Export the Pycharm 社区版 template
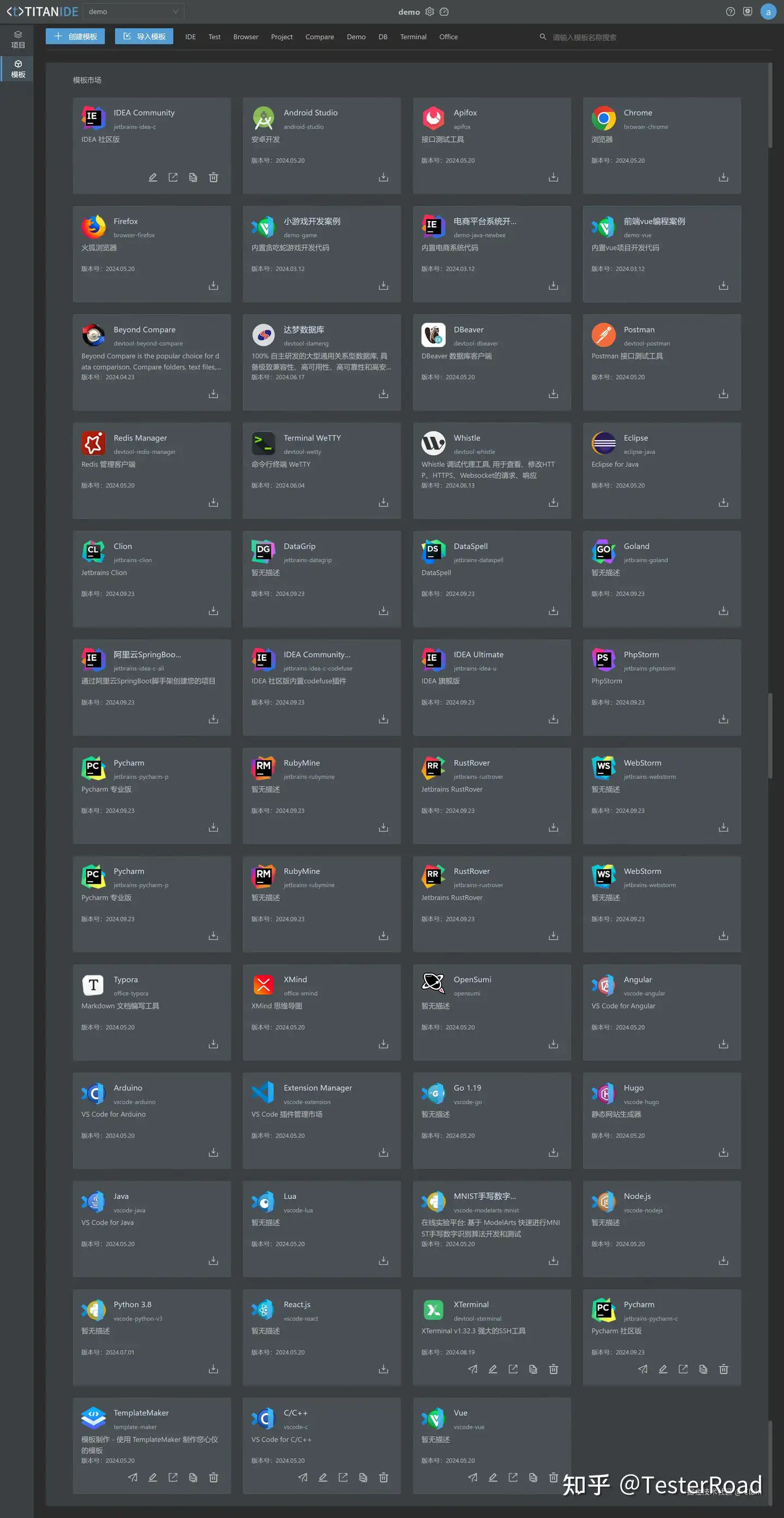This screenshot has width=784, height=1518. [x=683, y=1369]
